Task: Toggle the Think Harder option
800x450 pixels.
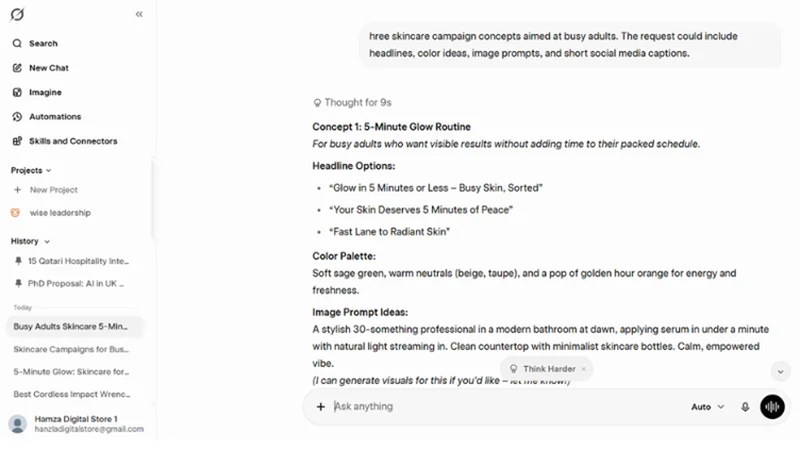Action: click(542, 369)
